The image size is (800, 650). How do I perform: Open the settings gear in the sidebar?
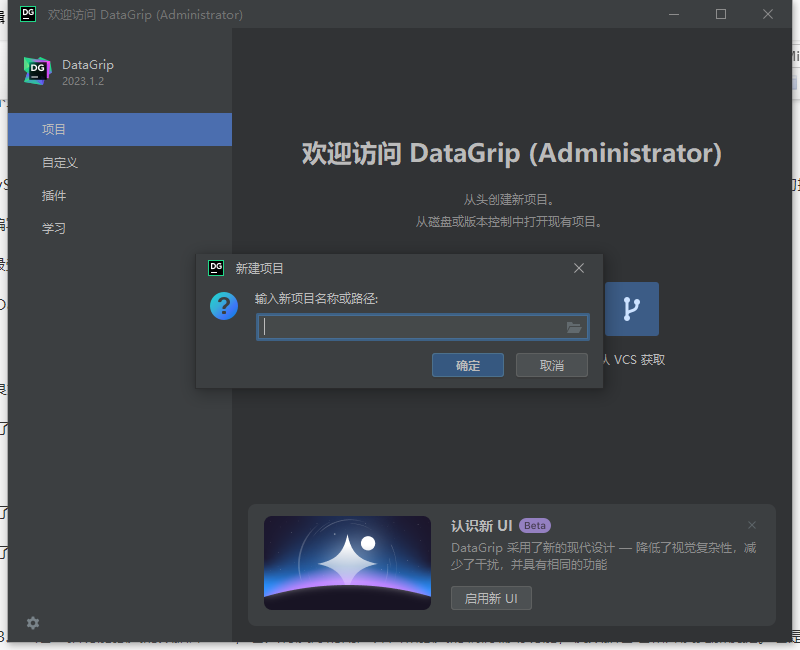[x=33, y=623]
